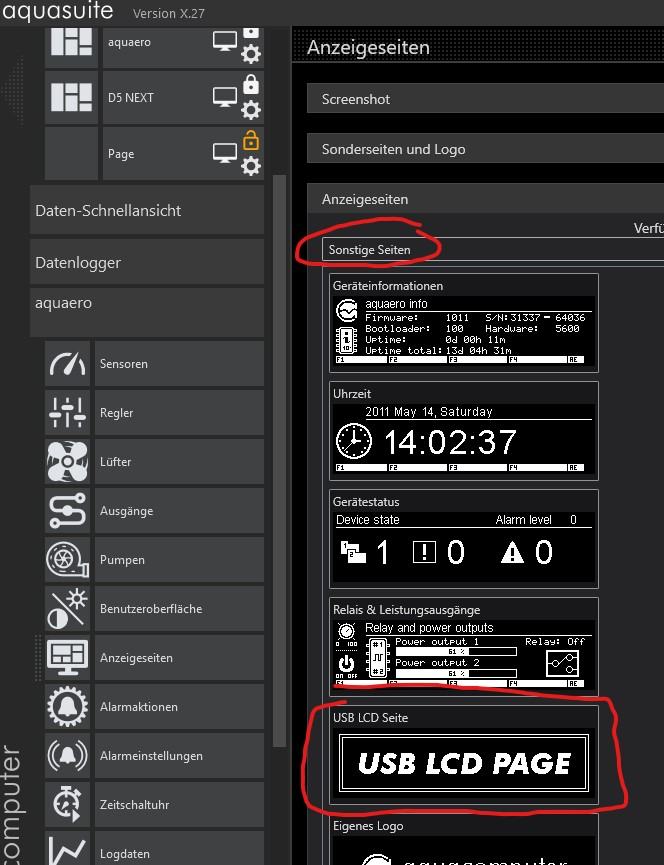Open the Sonstige Seiten dropdown
This screenshot has width=664, height=865.
(492, 250)
